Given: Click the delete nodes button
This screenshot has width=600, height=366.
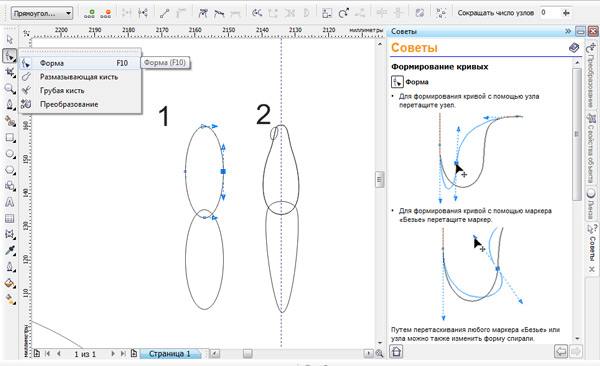Looking at the screenshot, I should click(105, 13).
